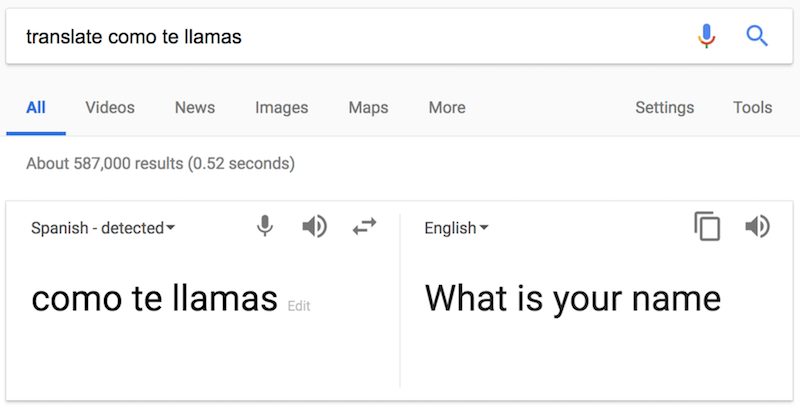800x406 pixels.
Task: Click the voice search microphone icon
Action: [x=707, y=37]
